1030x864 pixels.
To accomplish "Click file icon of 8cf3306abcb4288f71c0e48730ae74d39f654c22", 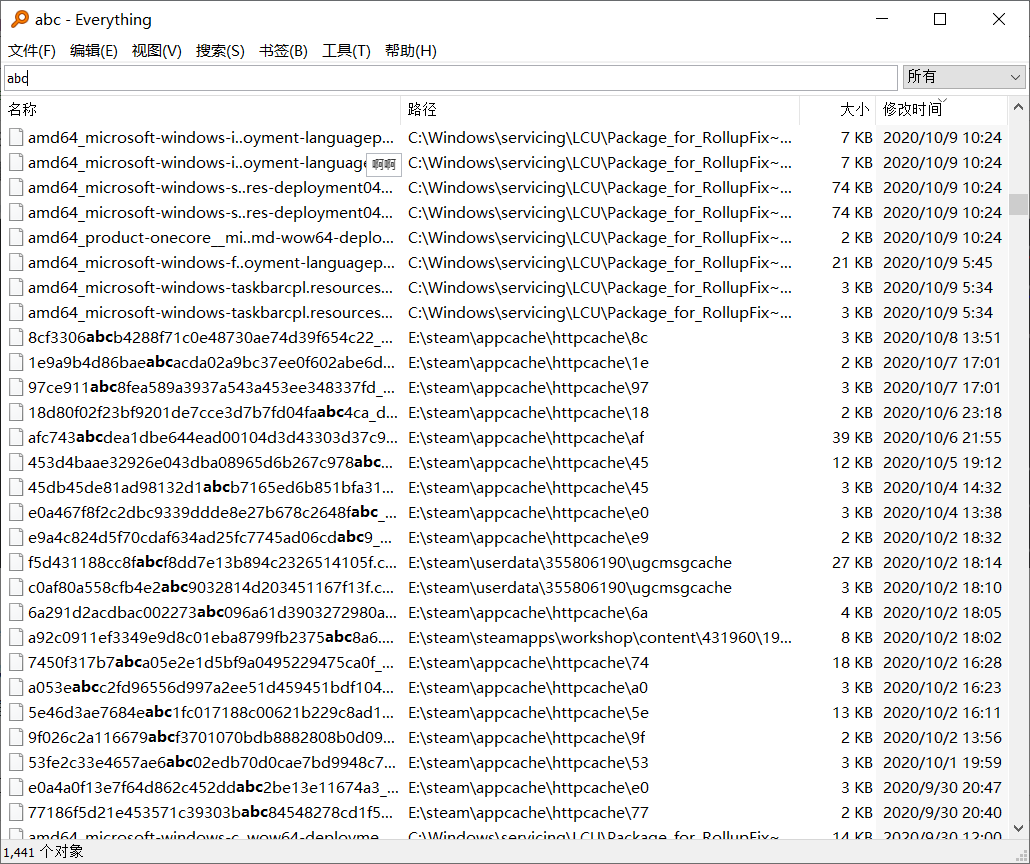I will [x=16, y=338].
